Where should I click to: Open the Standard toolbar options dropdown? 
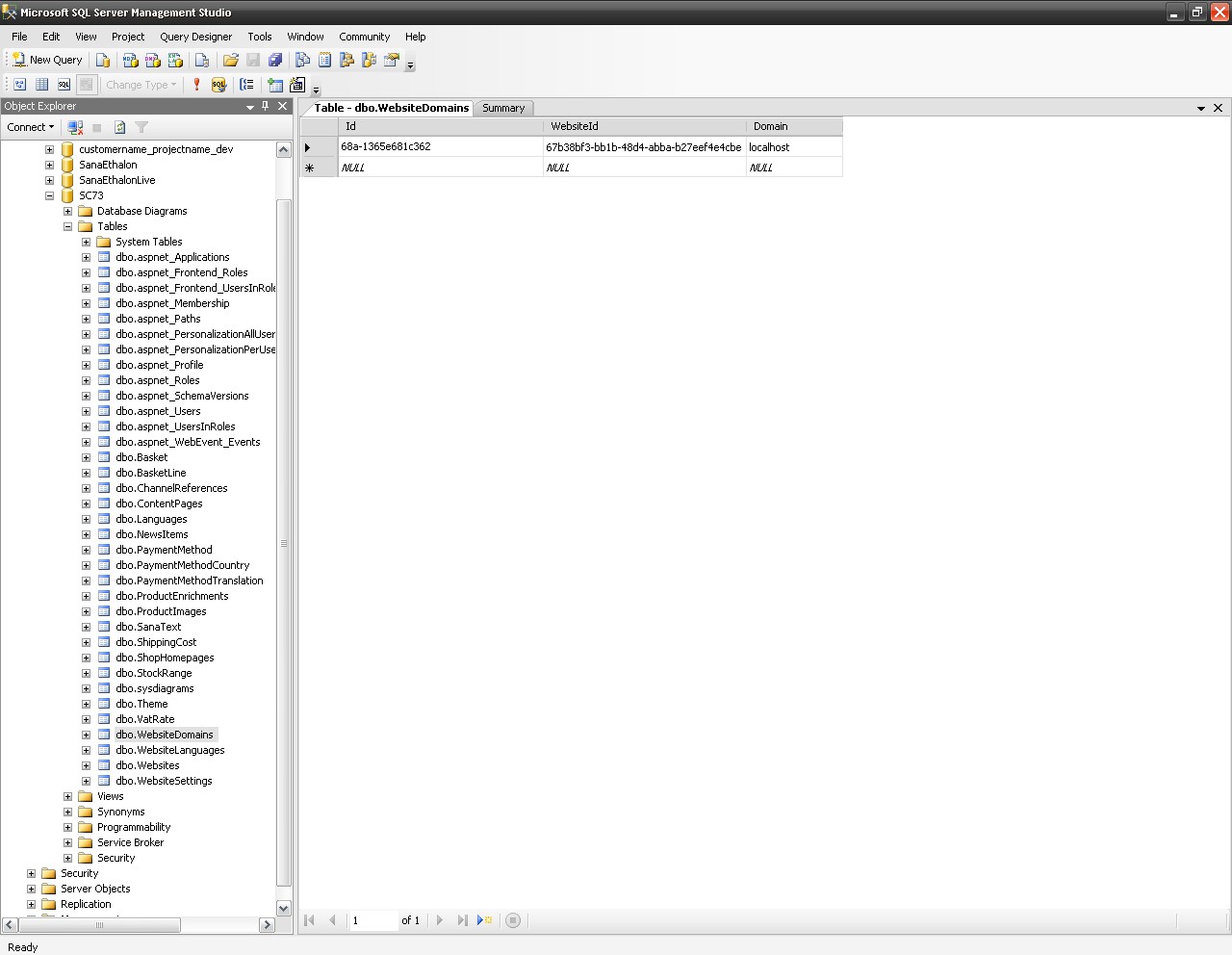pos(410,66)
